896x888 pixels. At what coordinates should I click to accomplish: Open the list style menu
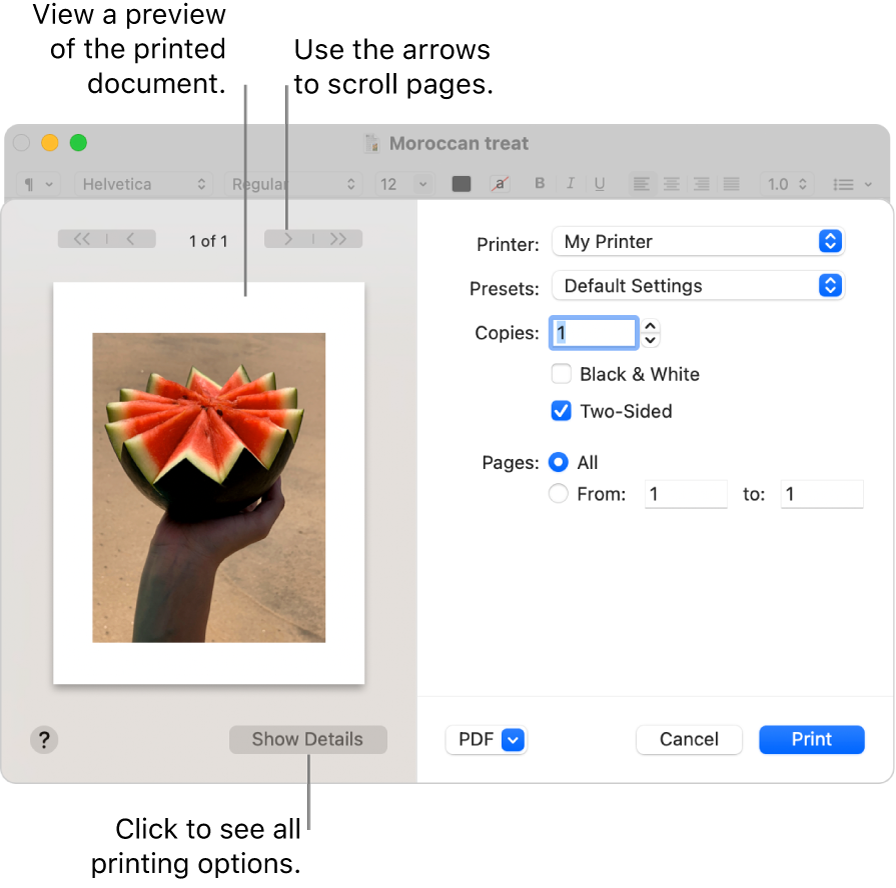coord(853,184)
